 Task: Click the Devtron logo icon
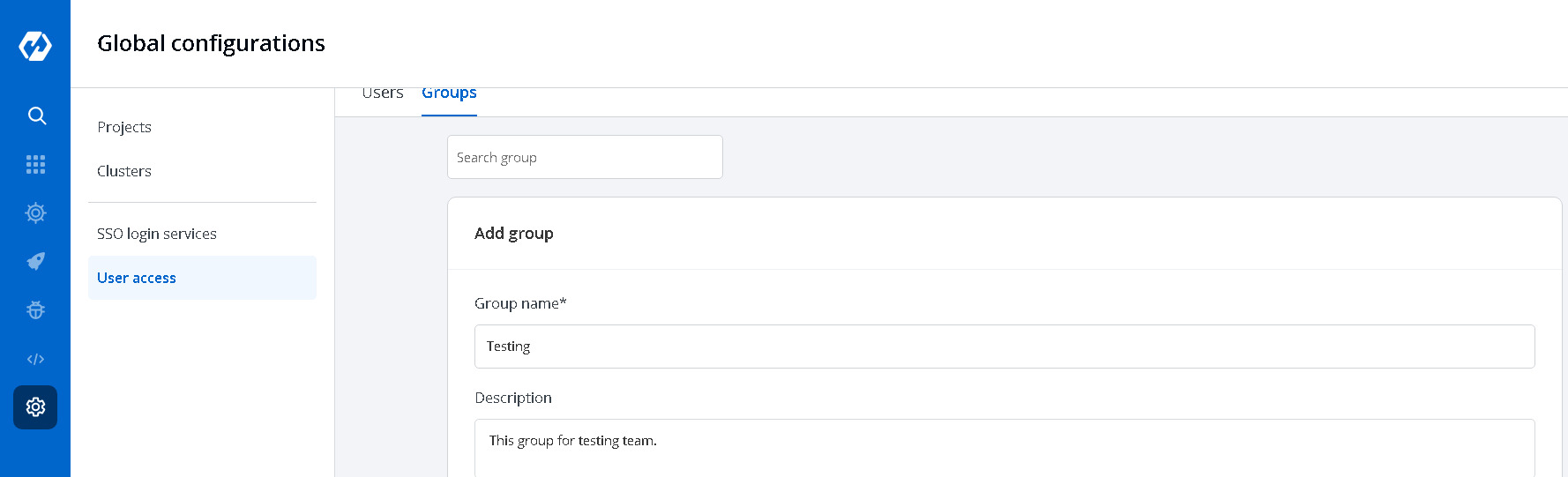click(35, 46)
